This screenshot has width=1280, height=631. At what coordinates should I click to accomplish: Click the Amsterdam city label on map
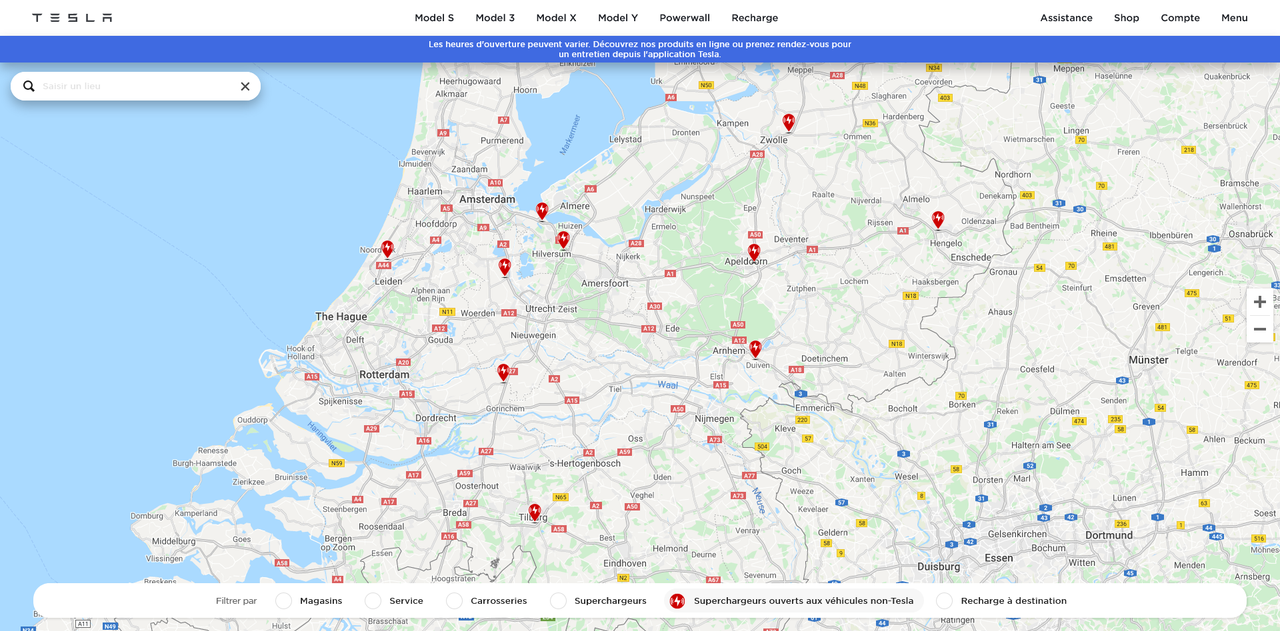coord(487,199)
